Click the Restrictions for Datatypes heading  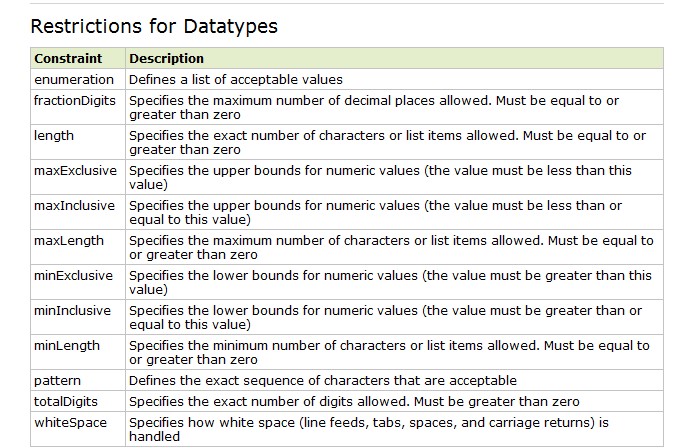point(154,26)
